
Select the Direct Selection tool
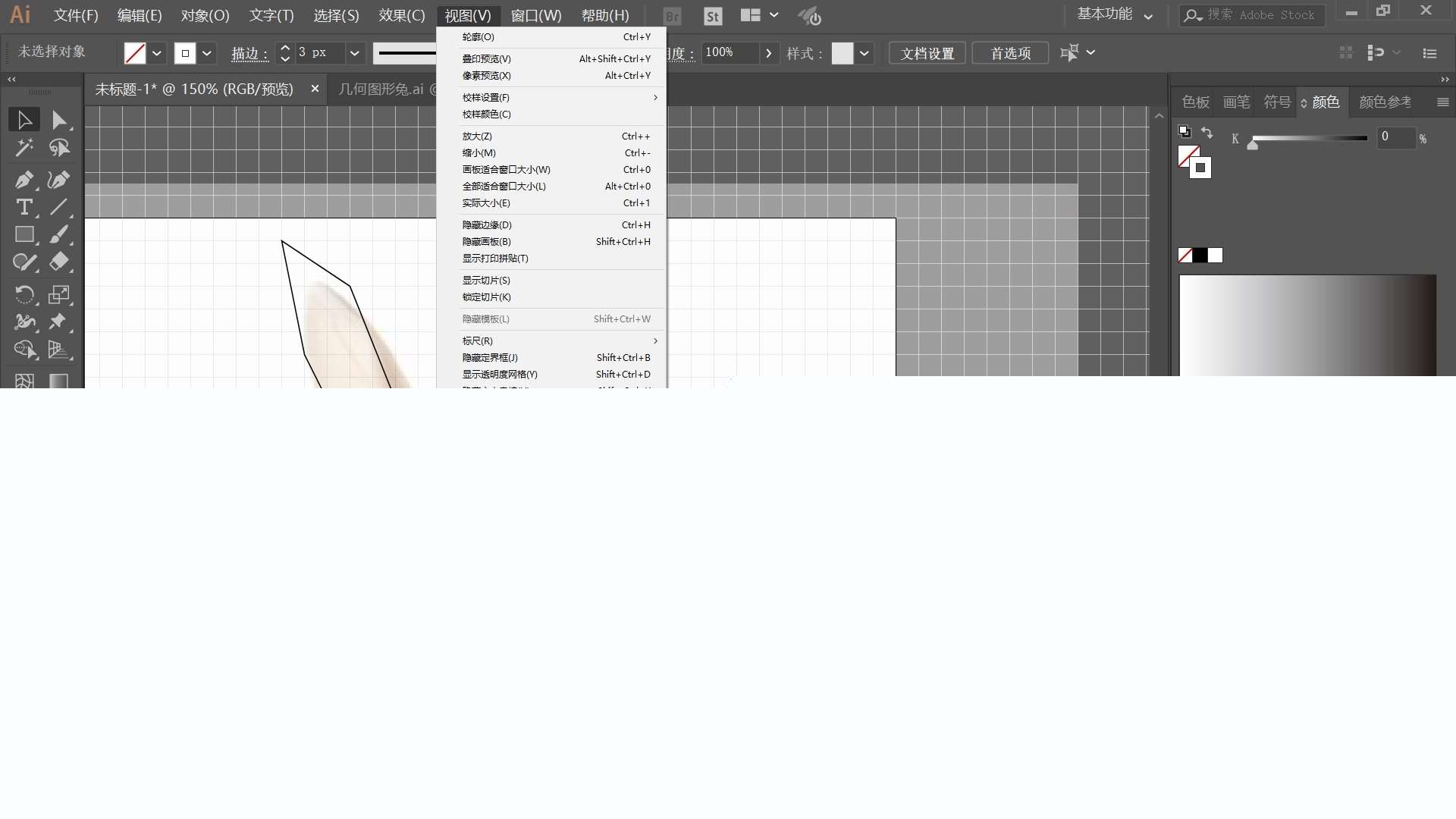59,120
